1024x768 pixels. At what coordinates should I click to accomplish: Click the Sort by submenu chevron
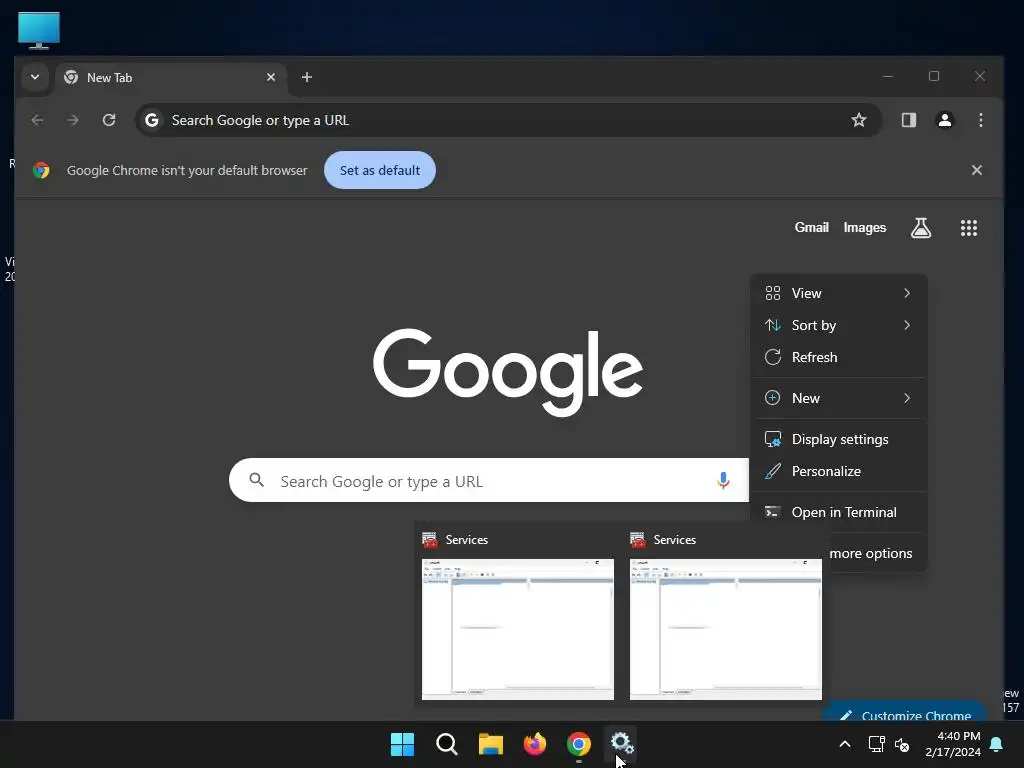point(907,325)
